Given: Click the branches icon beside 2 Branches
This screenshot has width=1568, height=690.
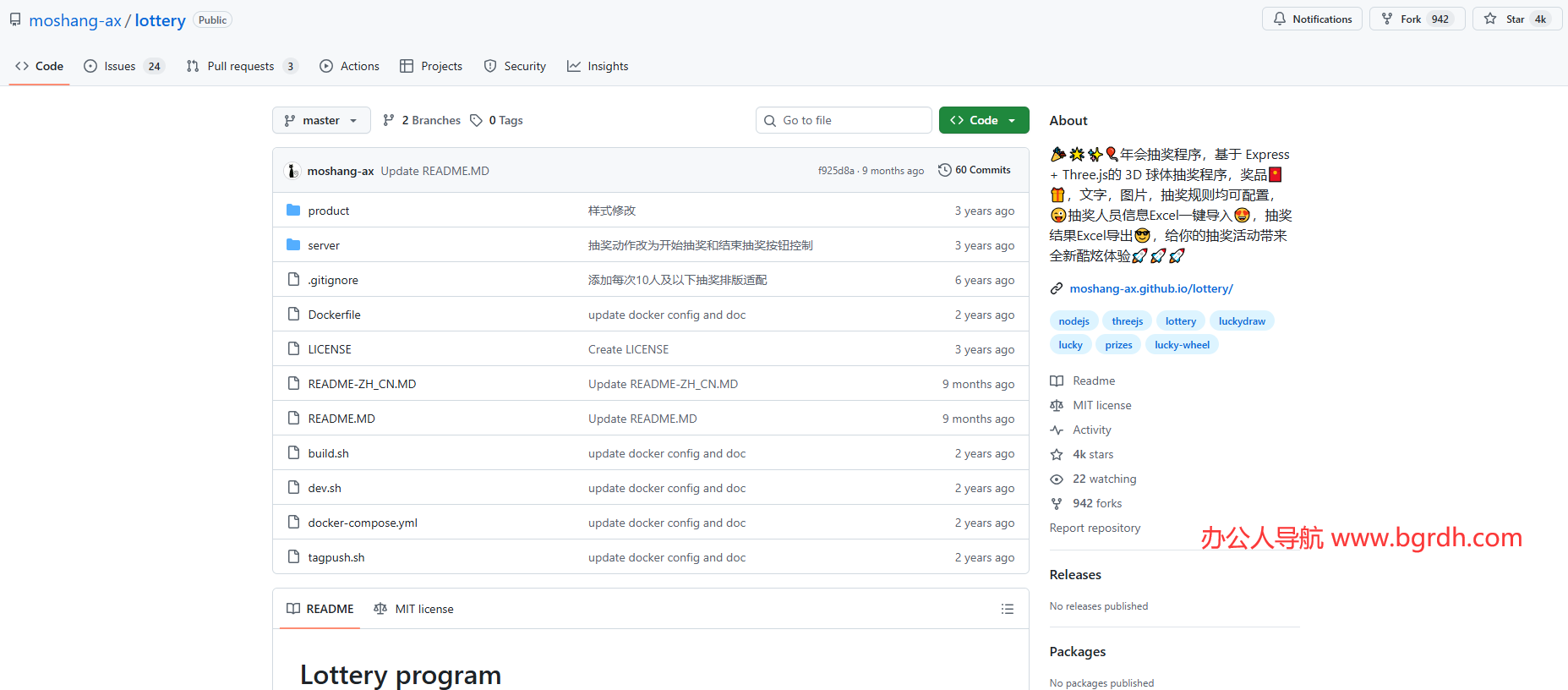Looking at the screenshot, I should 389,120.
